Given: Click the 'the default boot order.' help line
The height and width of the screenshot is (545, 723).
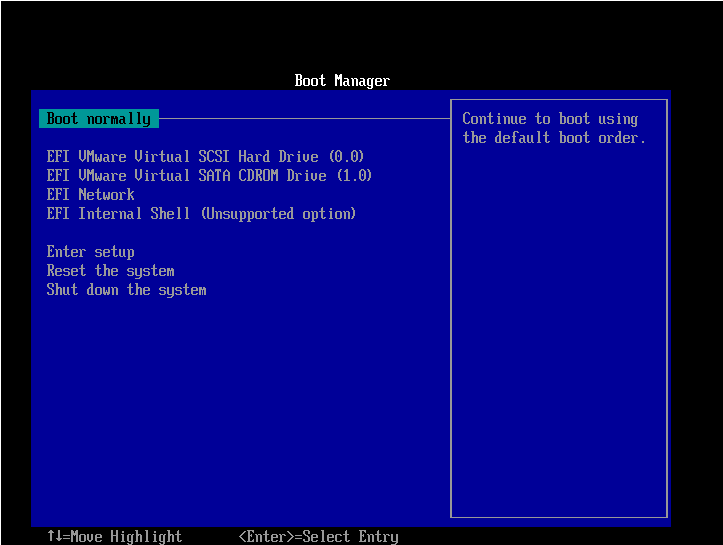Looking at the screenshot, I should point(554,138).
